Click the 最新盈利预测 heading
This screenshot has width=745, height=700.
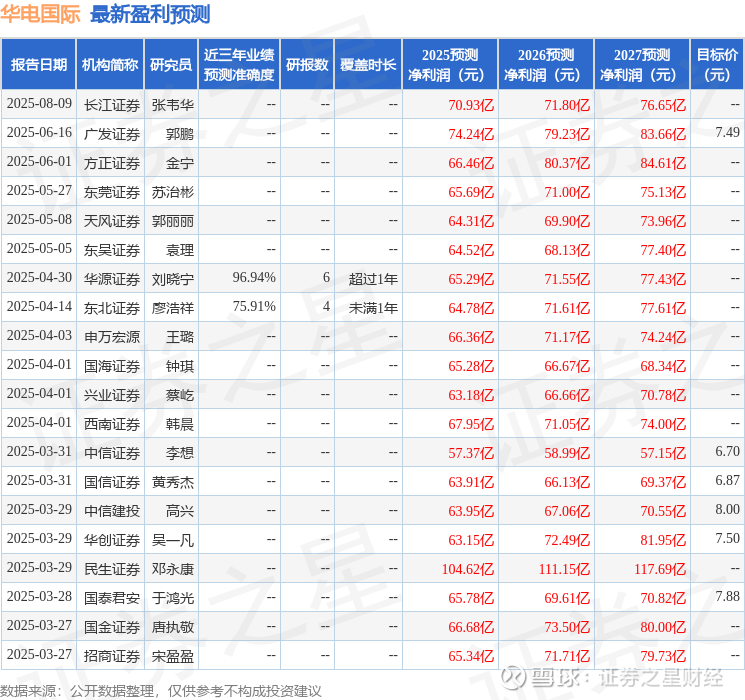click(150, 14)
